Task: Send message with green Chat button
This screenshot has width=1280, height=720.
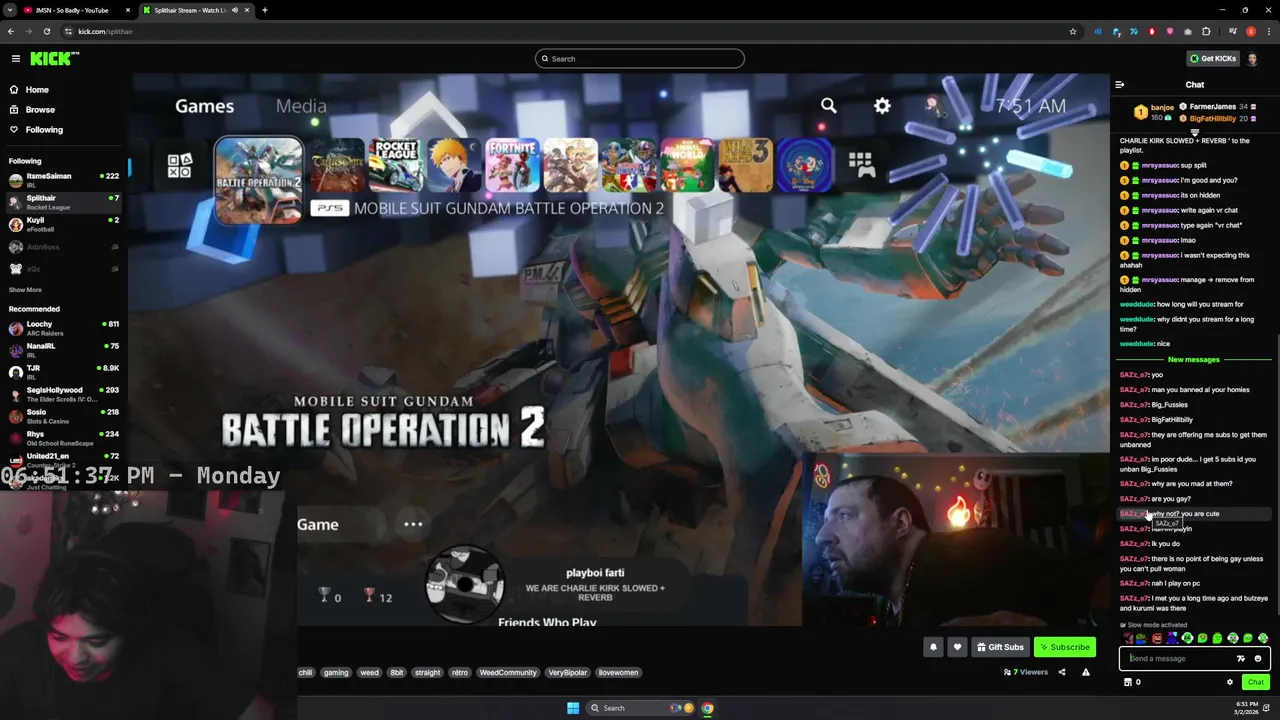Action: point(1256,682)
